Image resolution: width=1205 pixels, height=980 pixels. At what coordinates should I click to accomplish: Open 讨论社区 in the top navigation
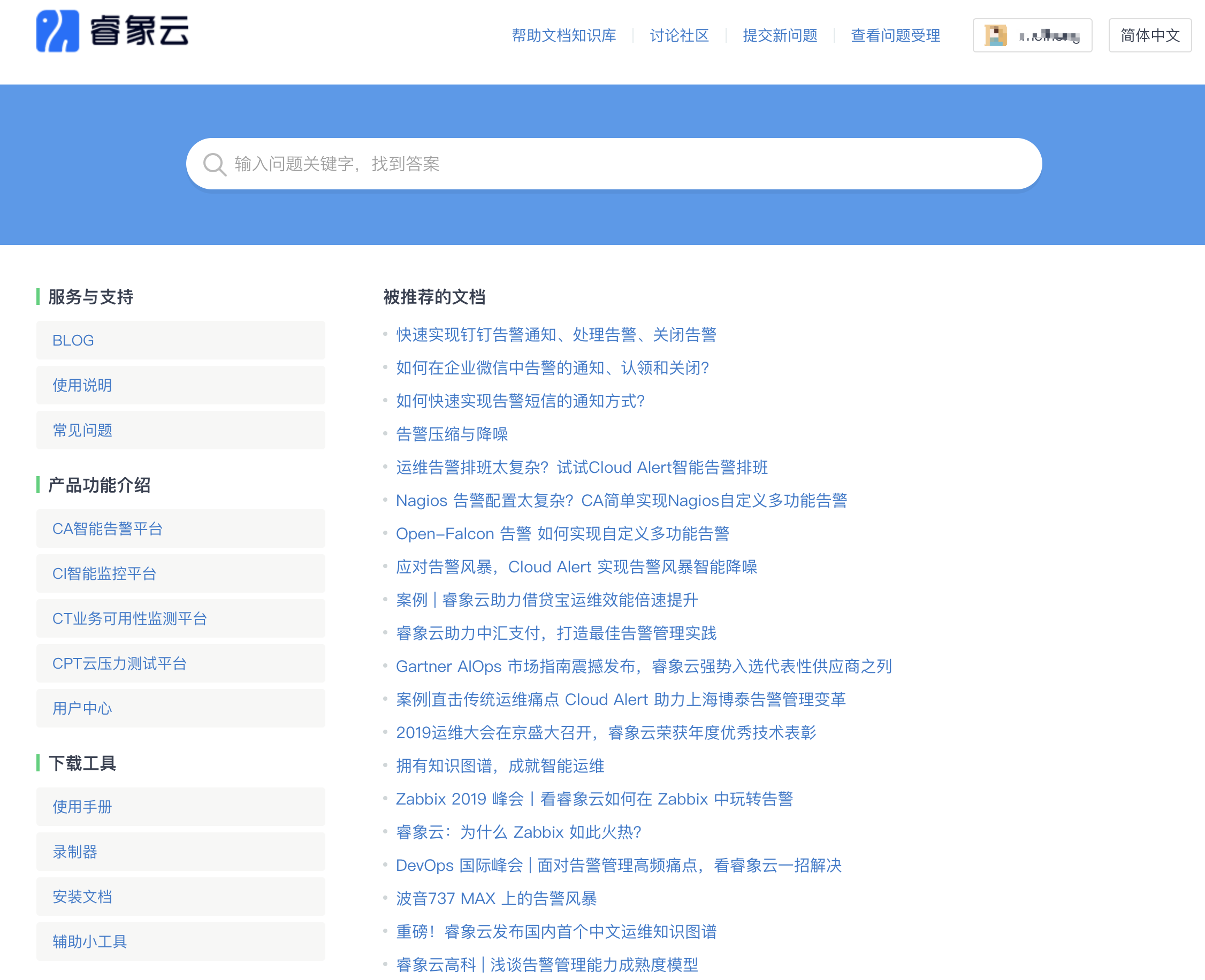[x=680, y=35]
